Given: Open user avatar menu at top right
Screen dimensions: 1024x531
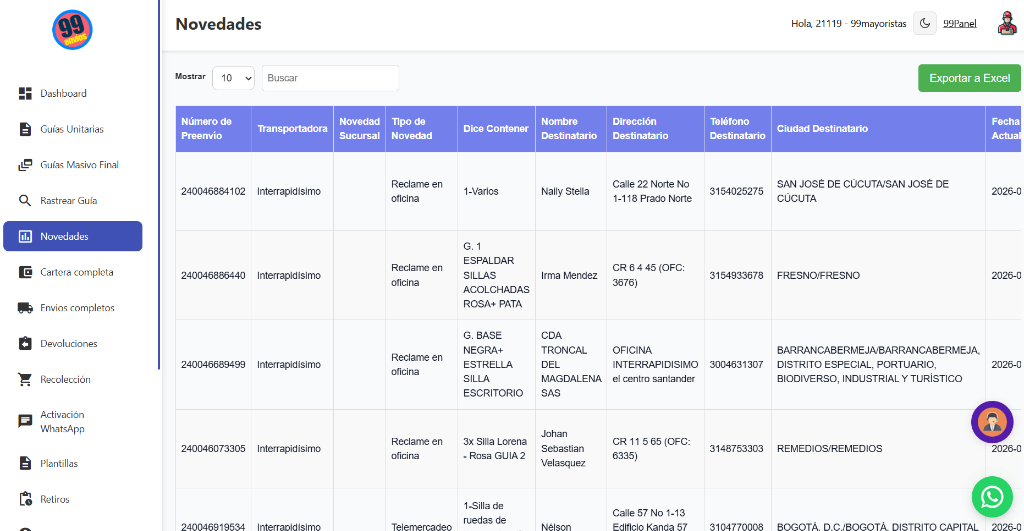Looking at the screenshot, I should 1006,23.
